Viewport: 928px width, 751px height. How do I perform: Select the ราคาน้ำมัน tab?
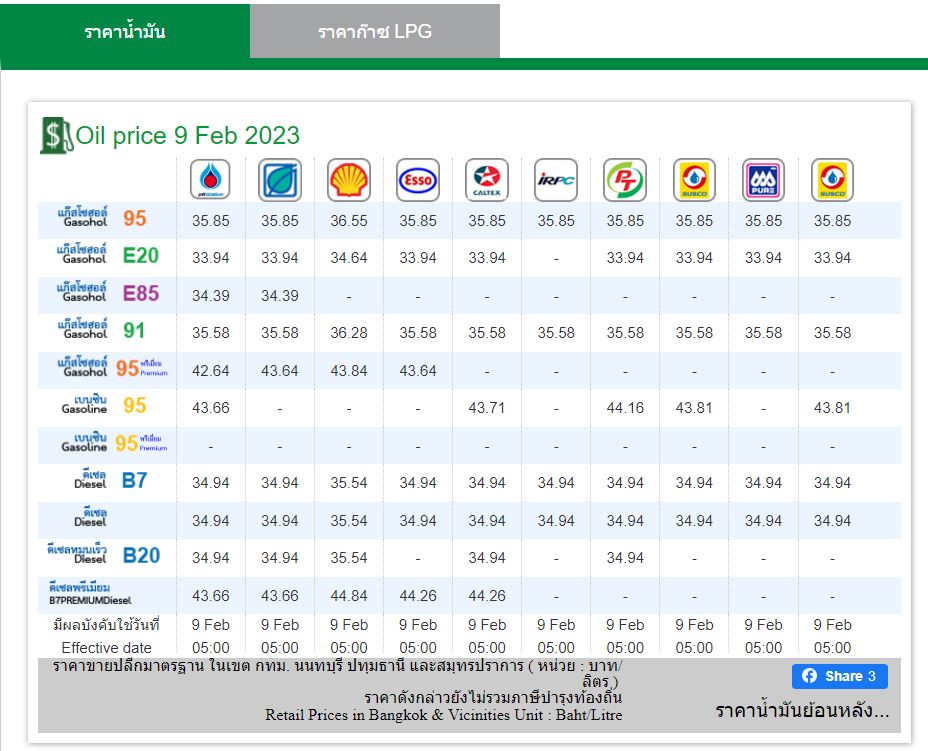pyautogui.click(x=125, y=31)
